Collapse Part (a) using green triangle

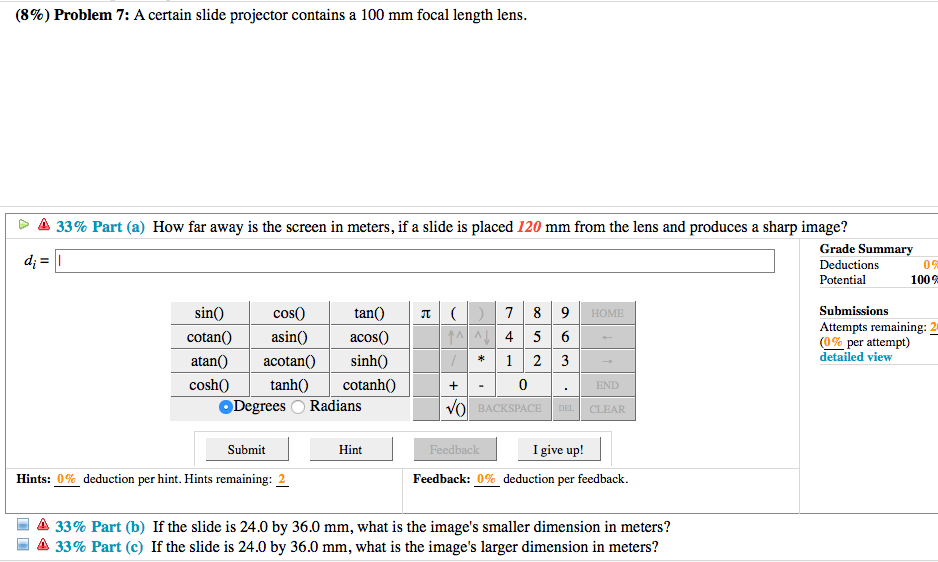click(24, 226)
